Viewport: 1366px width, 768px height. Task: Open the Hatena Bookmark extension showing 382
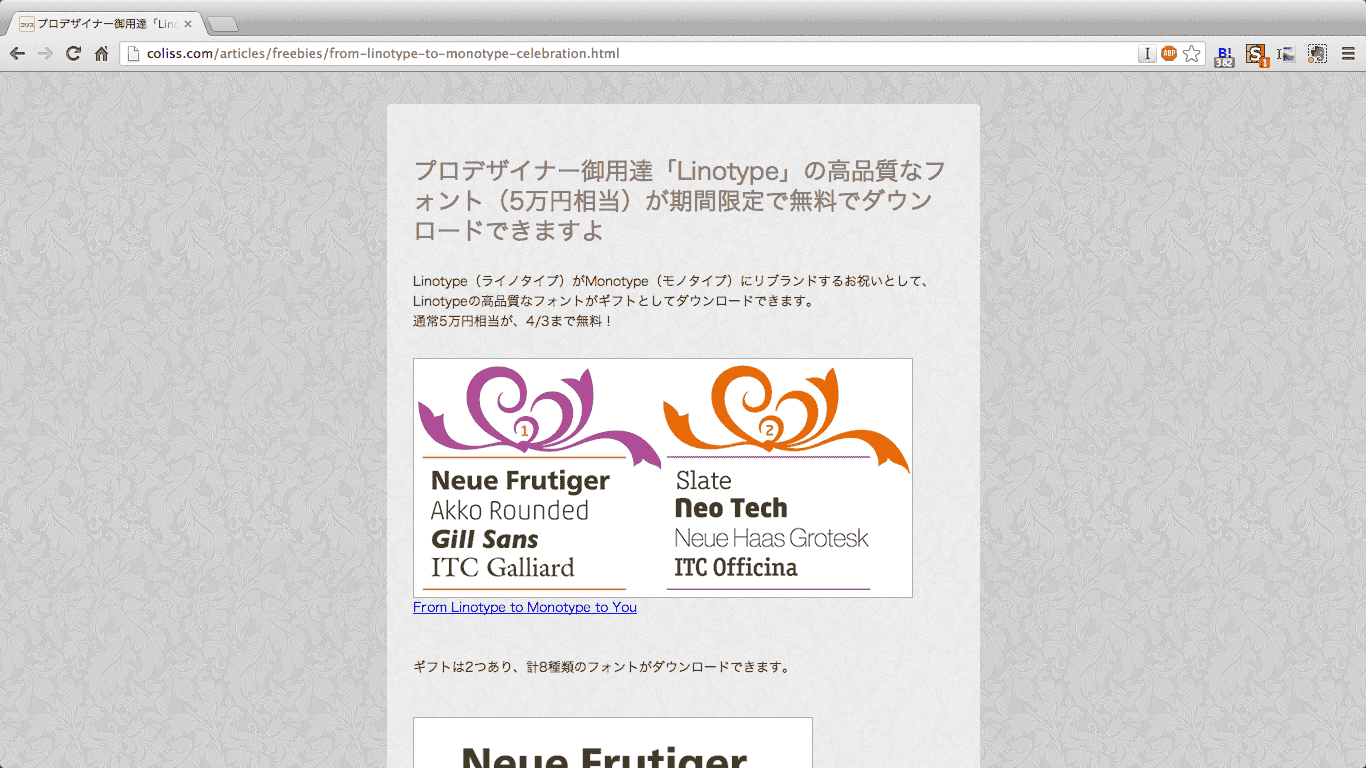click(1224, 55)
